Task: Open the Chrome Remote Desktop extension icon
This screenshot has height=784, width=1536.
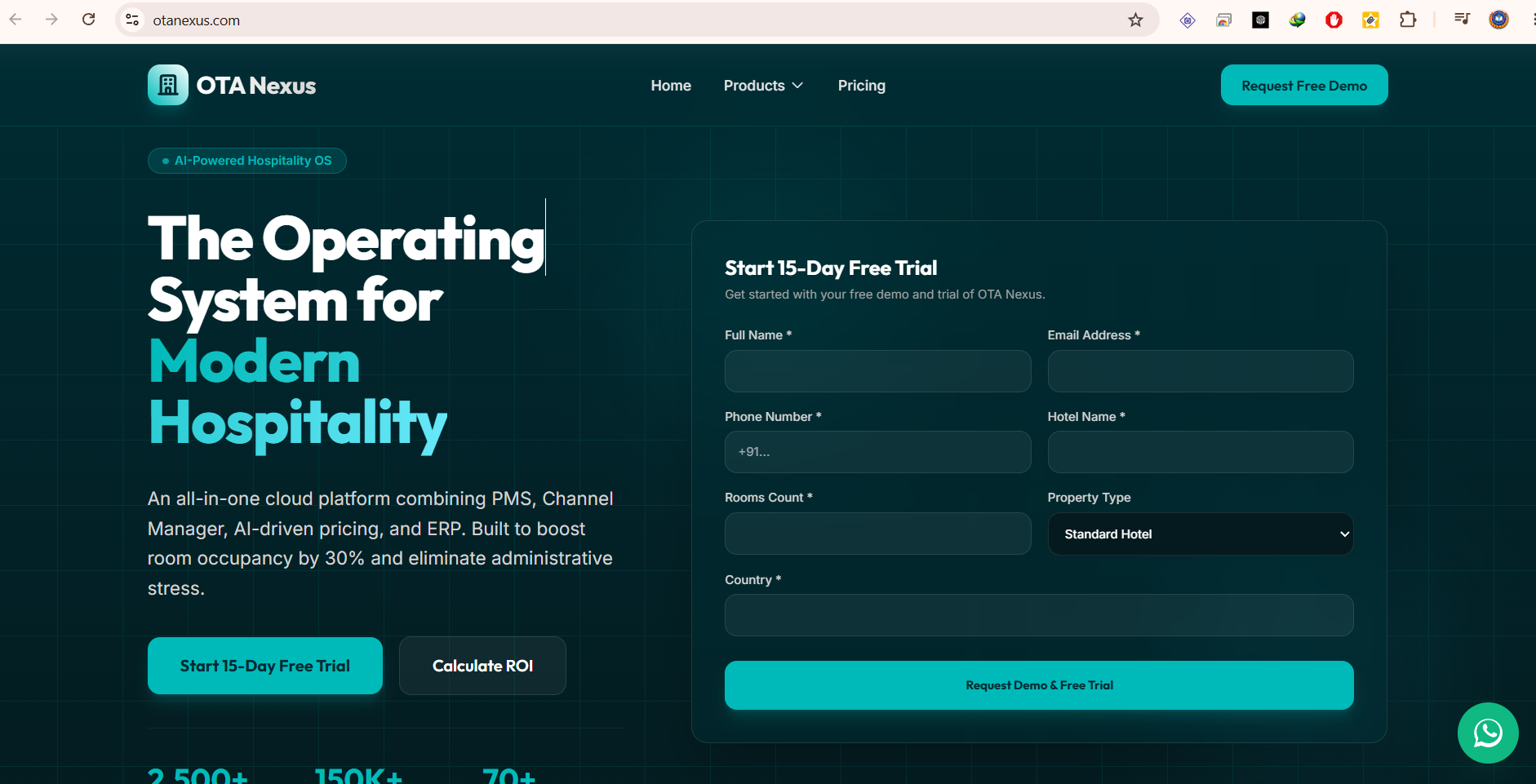Action: (x=1223, y=20)
